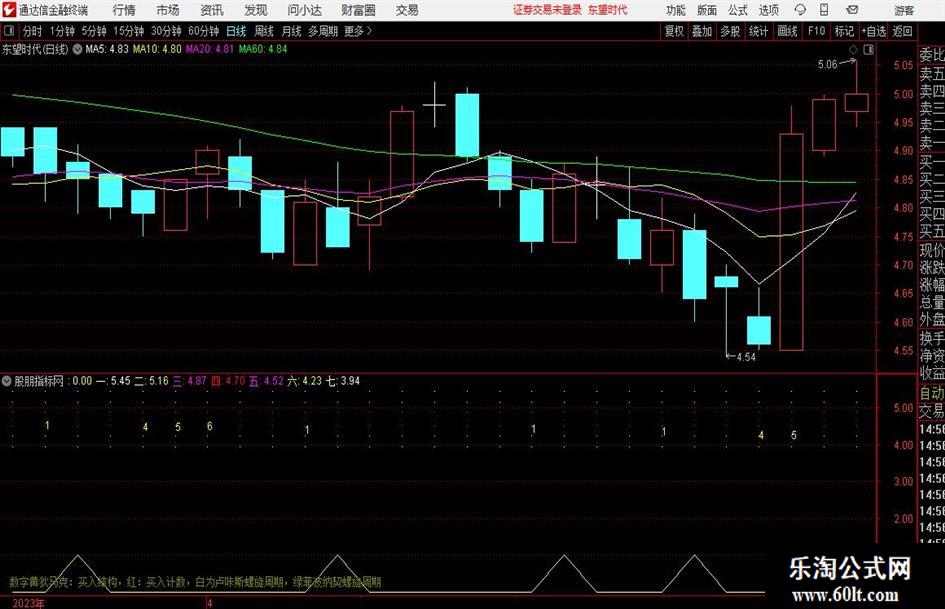
Task: Open the 选项 menu
Action: 768,10
